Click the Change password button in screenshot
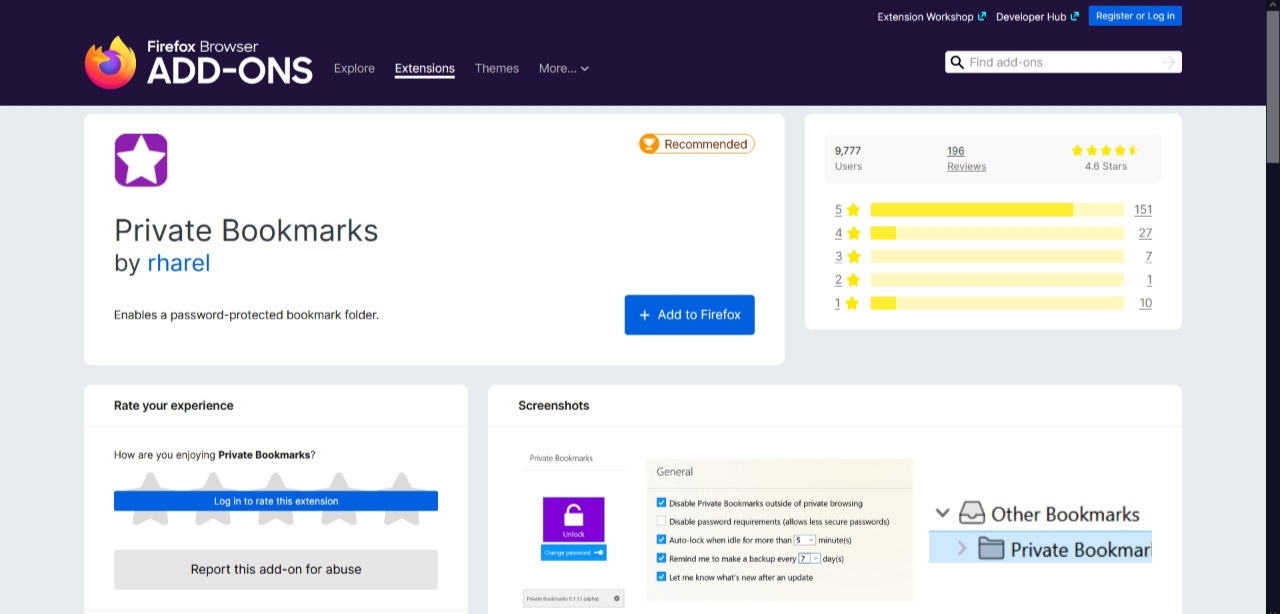This screenshot has height=614, width=1280. coord(573,553)
